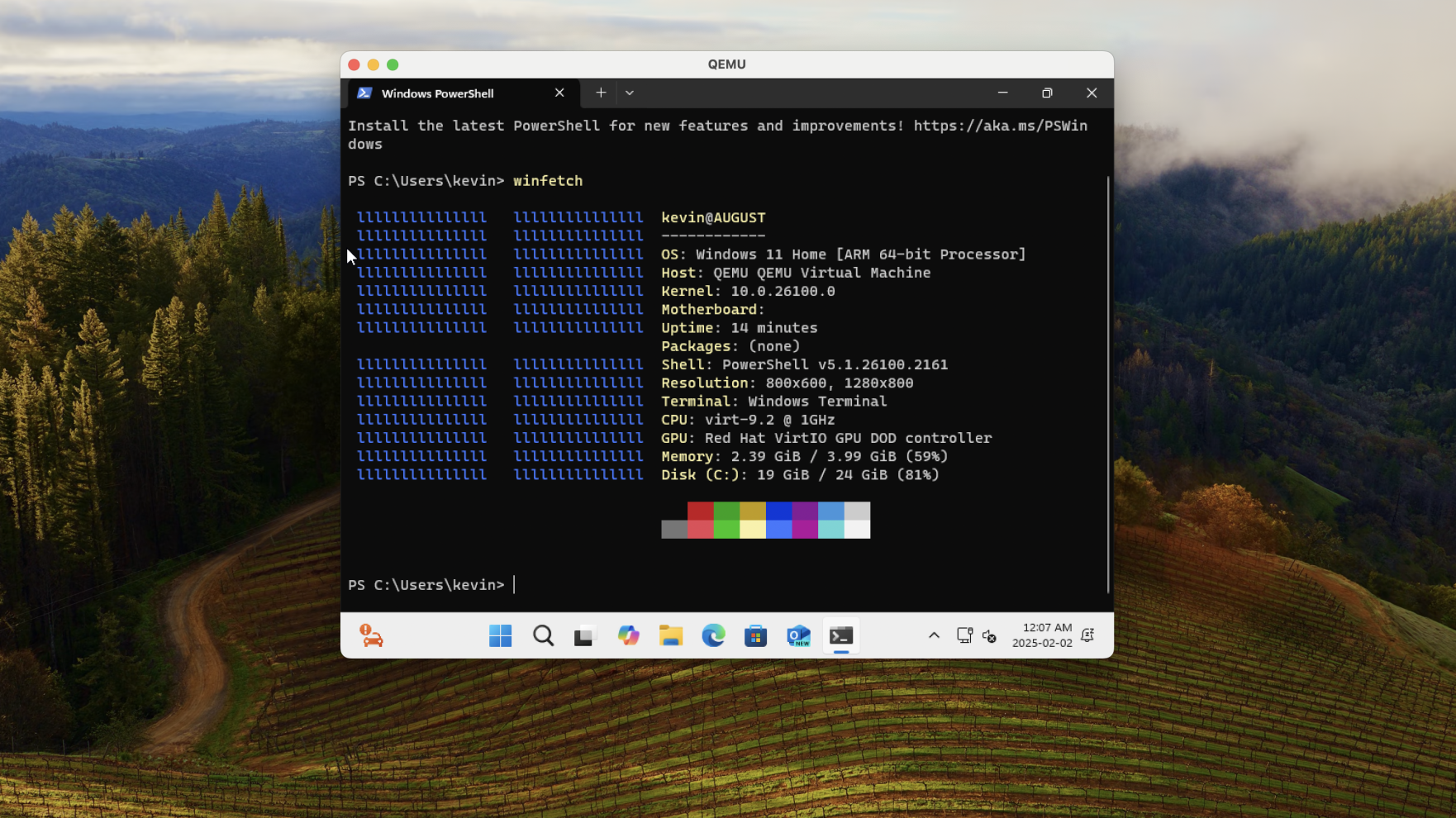The height and width of the screenshot is (818, 1456).
Task: Open the widgets traffic alert icon
Action: 371,635
